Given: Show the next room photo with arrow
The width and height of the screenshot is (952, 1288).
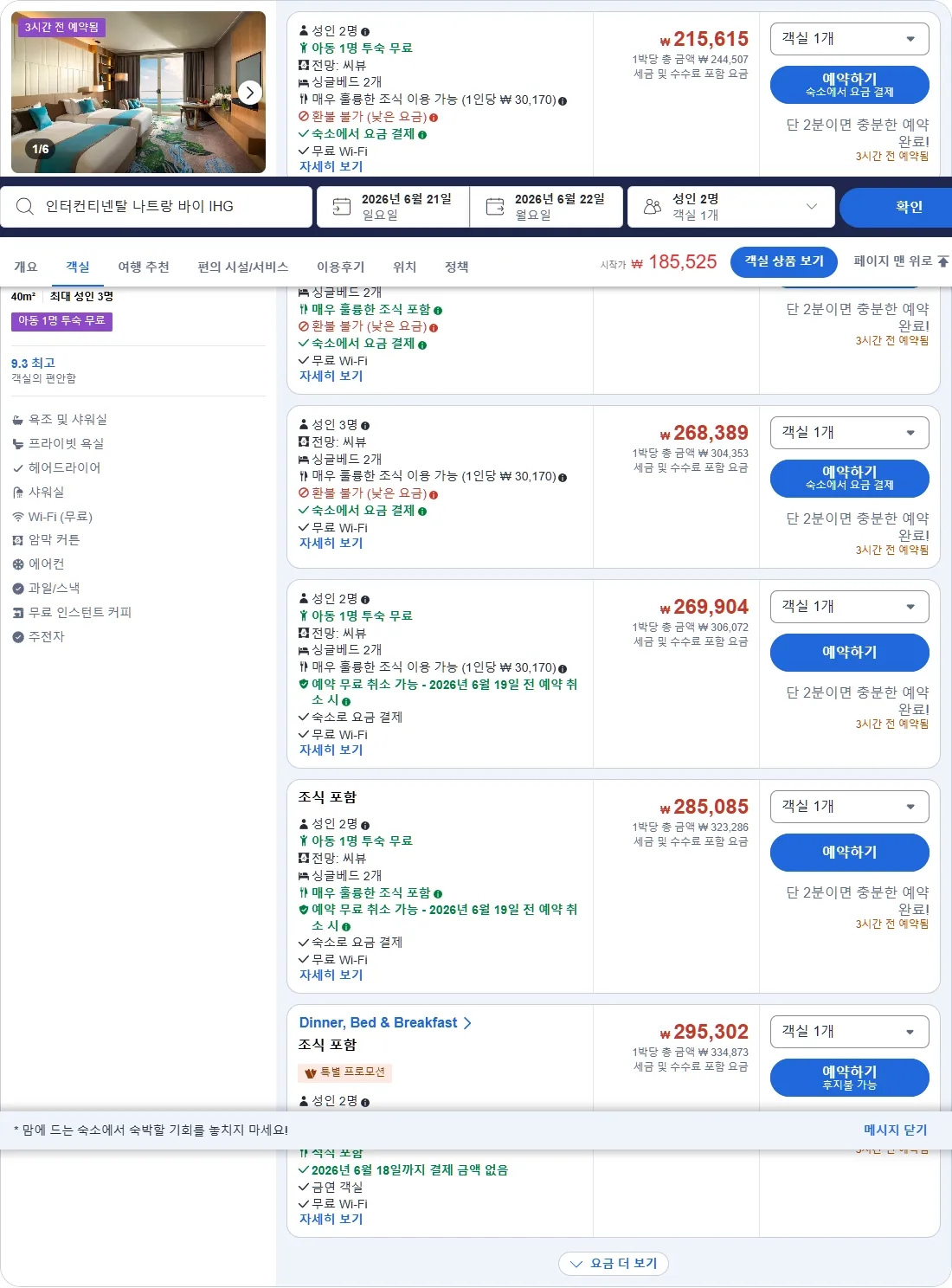Looking at the screenshot, I should click(249, 93).
